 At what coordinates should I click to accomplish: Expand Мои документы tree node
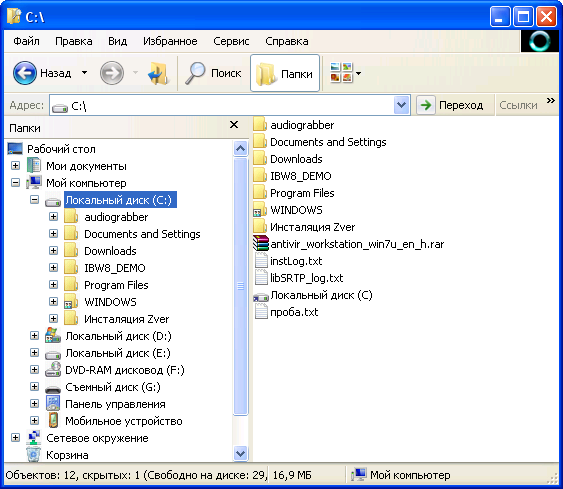click(15, 166)
